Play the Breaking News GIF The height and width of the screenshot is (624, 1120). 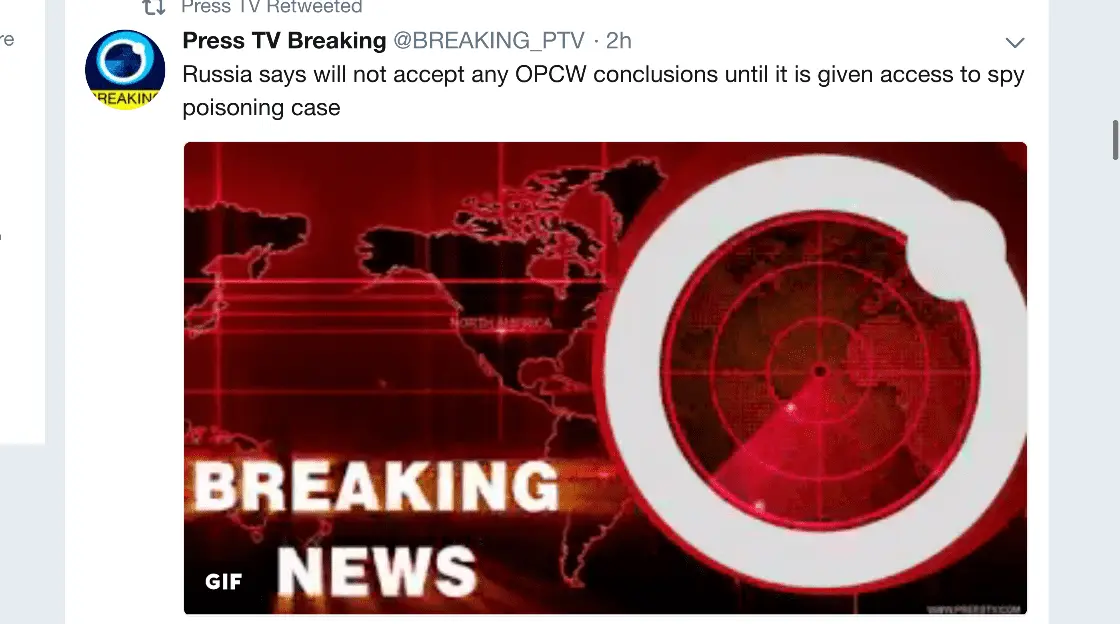605,378
